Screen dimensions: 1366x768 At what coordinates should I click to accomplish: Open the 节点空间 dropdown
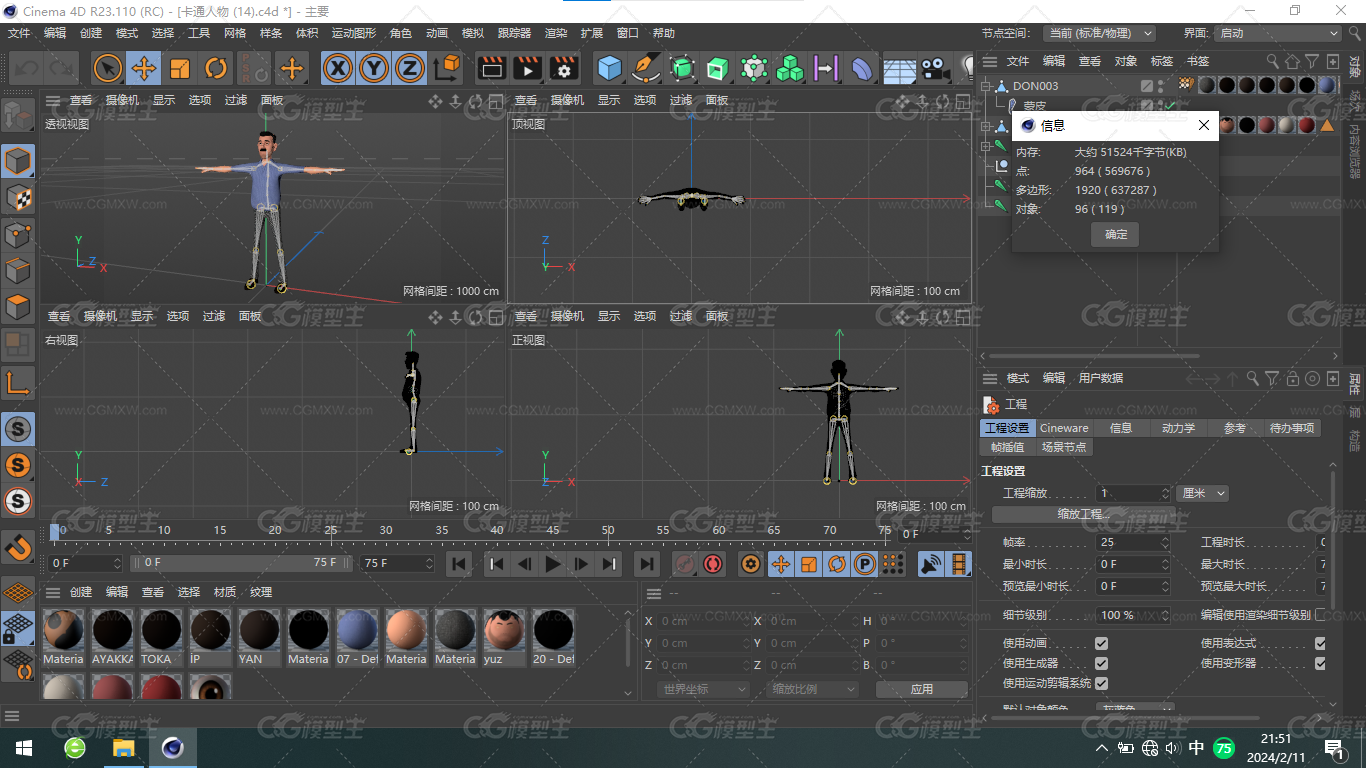(1098, 33)
